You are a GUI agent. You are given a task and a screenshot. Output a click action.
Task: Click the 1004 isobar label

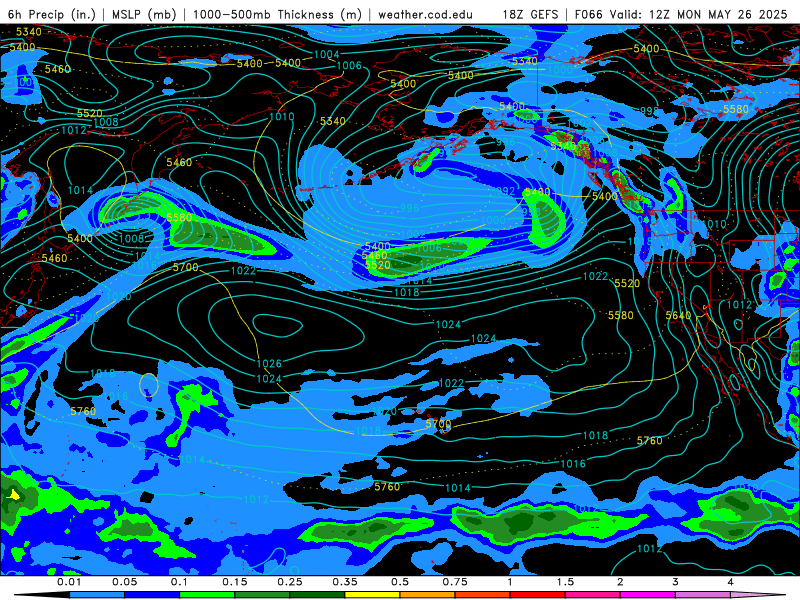click(327, 54)
